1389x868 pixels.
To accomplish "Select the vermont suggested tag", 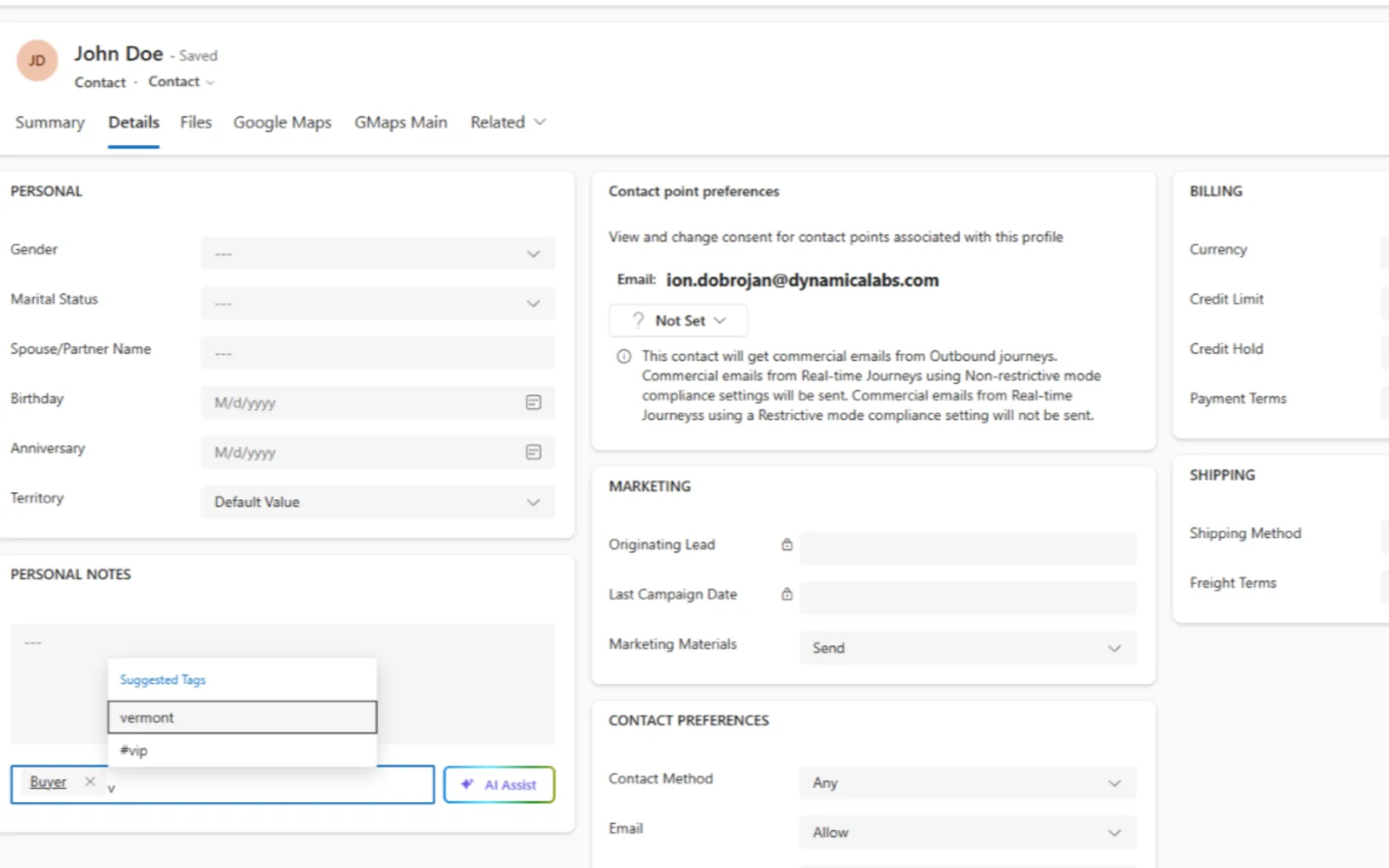I will tap(242, 717).
